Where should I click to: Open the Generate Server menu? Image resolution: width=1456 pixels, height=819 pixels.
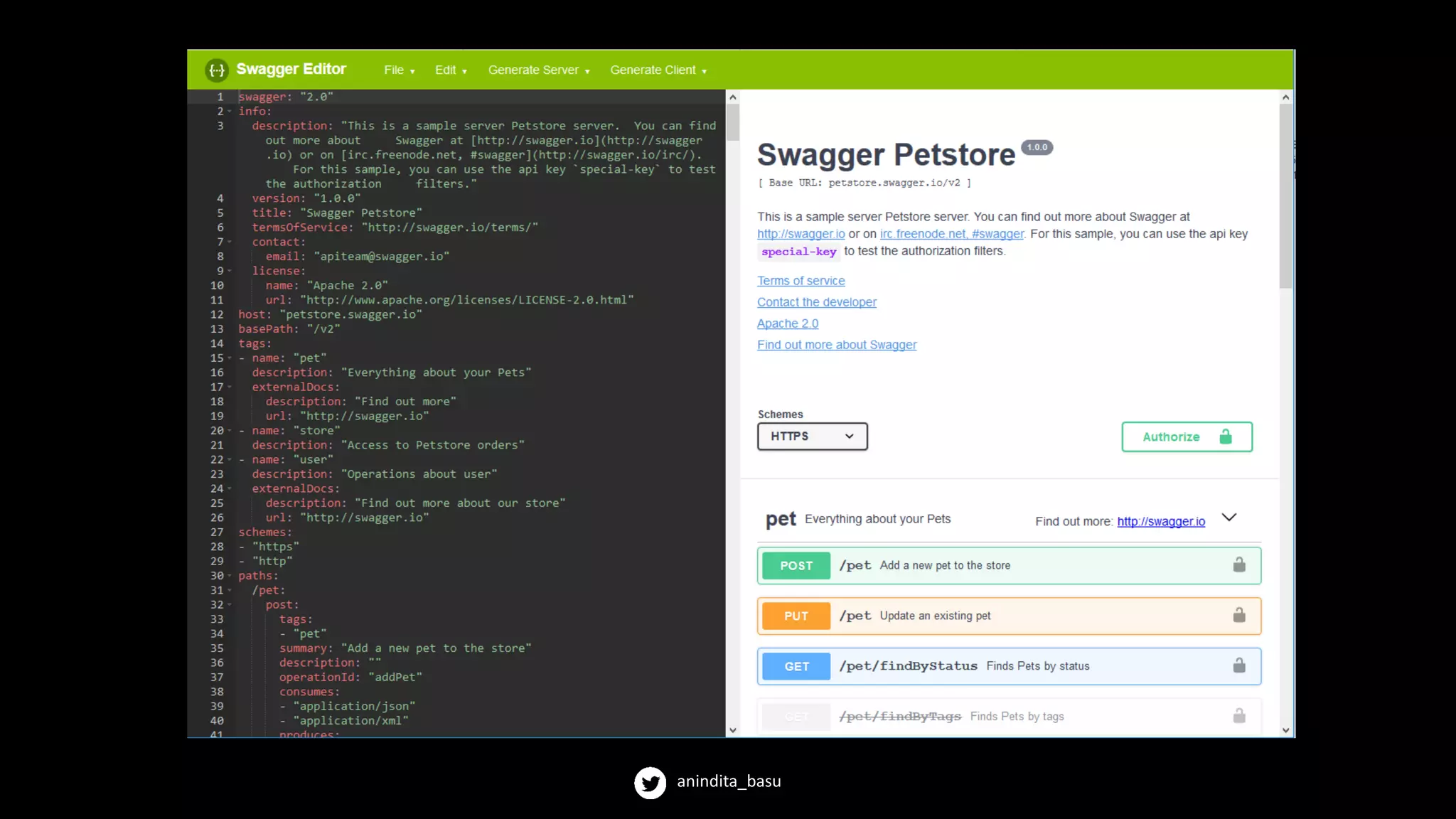[x=538, y=70]
